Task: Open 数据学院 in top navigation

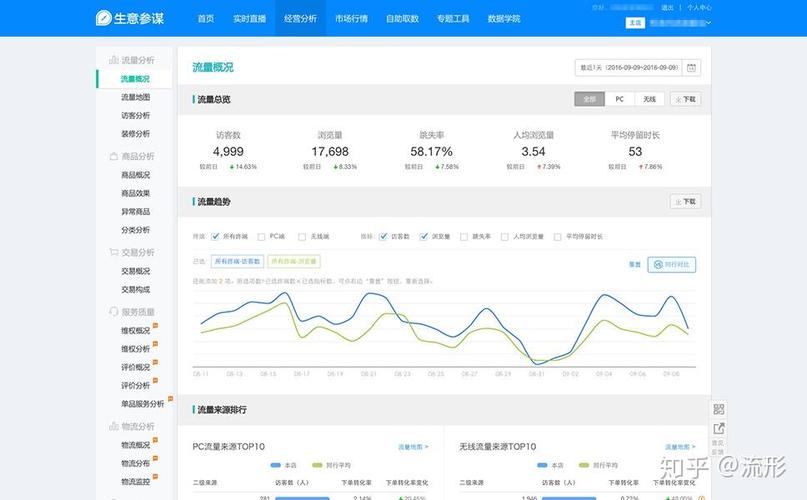Action: pos(504,19)
